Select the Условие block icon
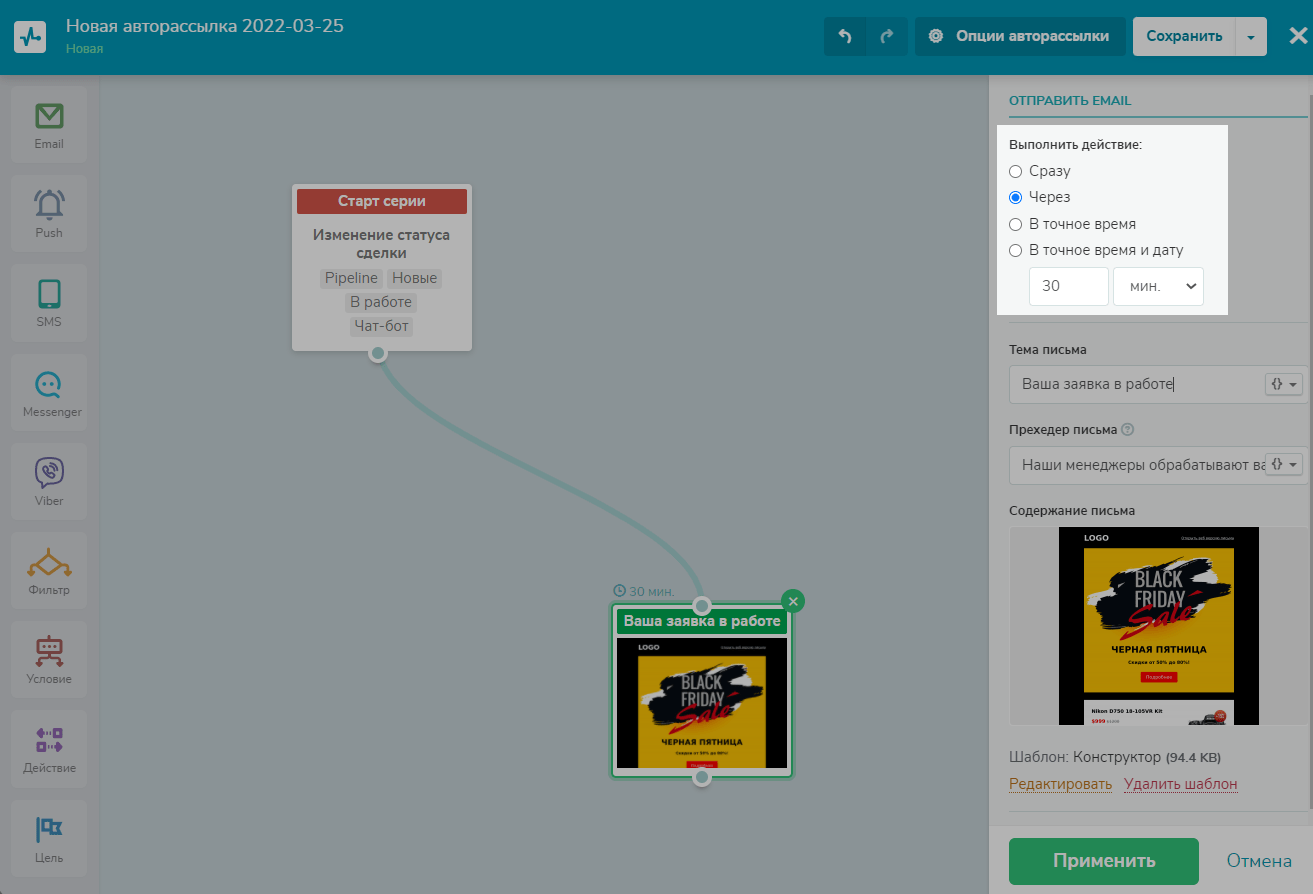The image size is (1313, 894). coord(49,658)
